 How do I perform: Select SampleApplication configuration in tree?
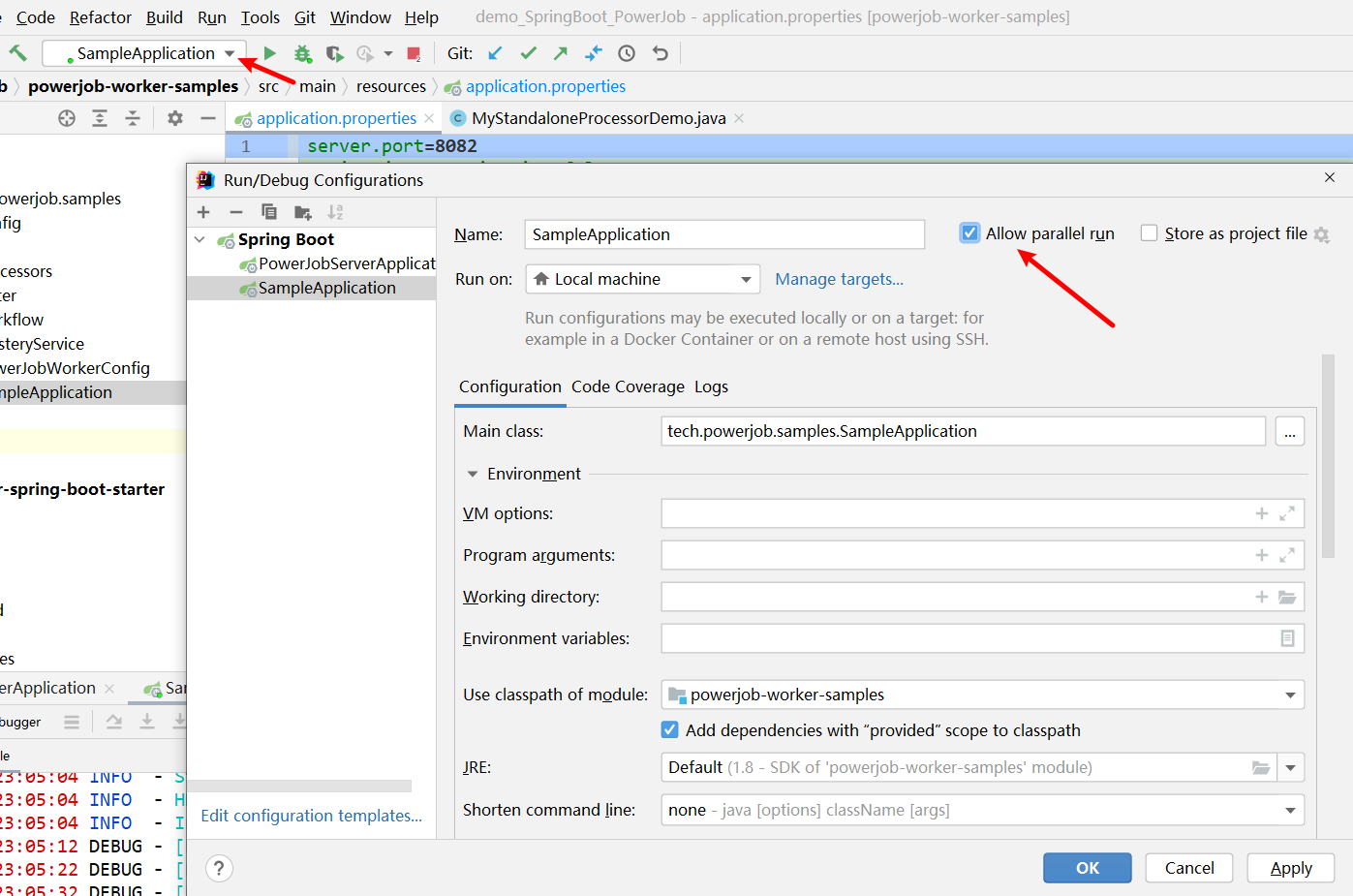(x=312, y=288)
